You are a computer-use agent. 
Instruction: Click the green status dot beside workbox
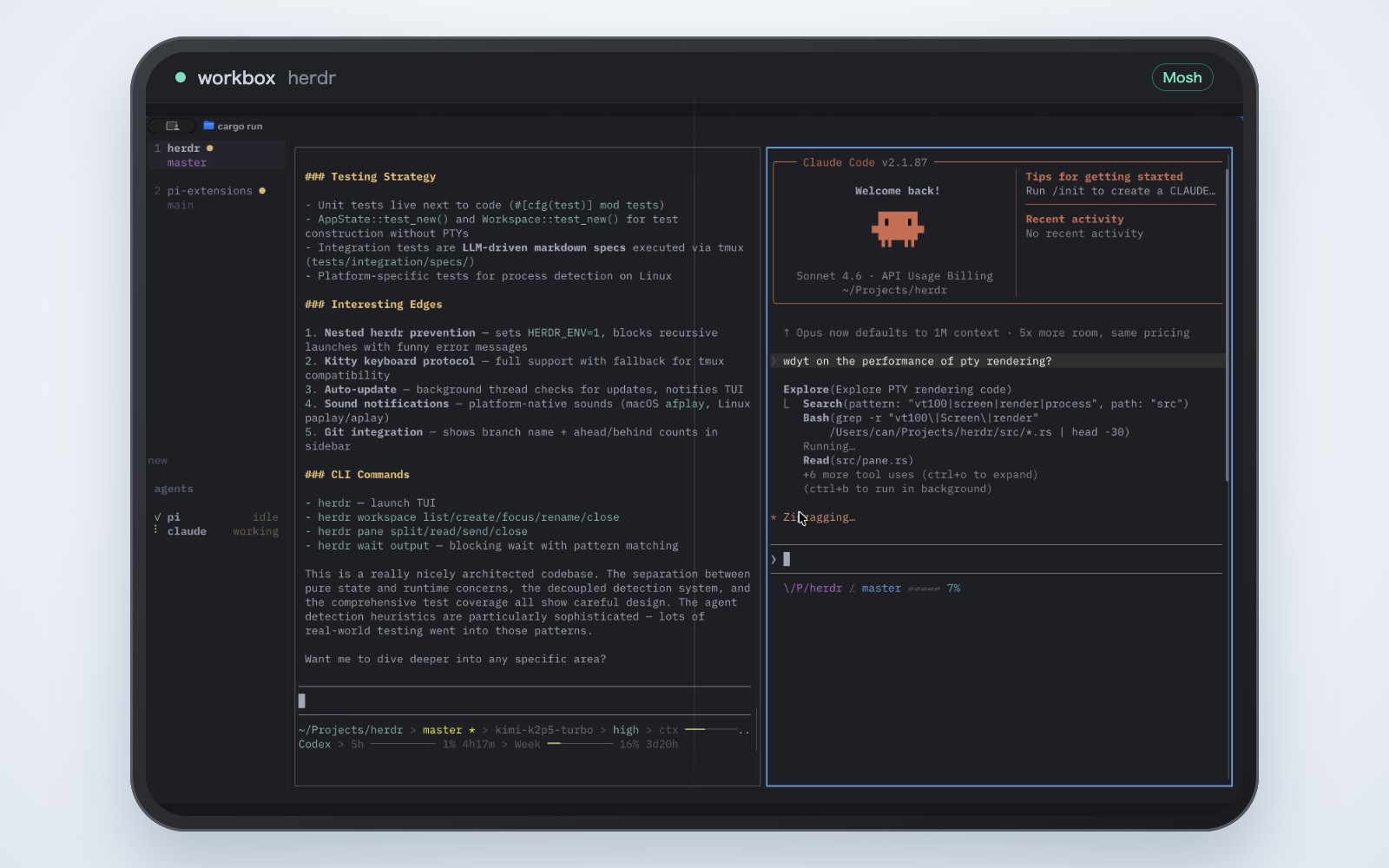pyautogui.click(x=181, y=77)
